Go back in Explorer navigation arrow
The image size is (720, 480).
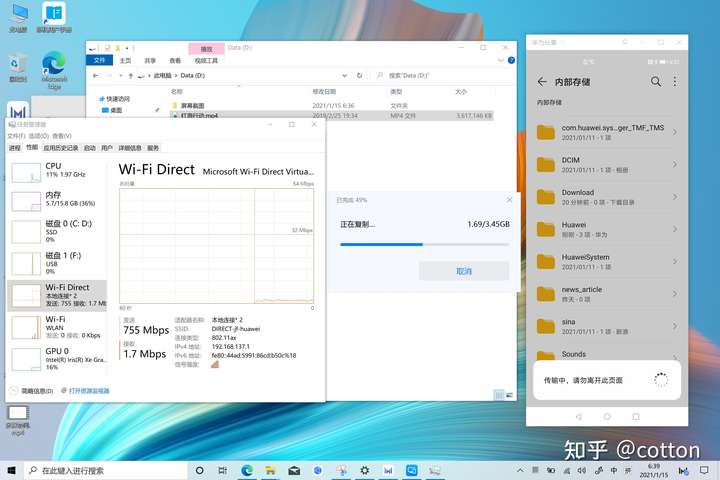[x=96, y=75]
